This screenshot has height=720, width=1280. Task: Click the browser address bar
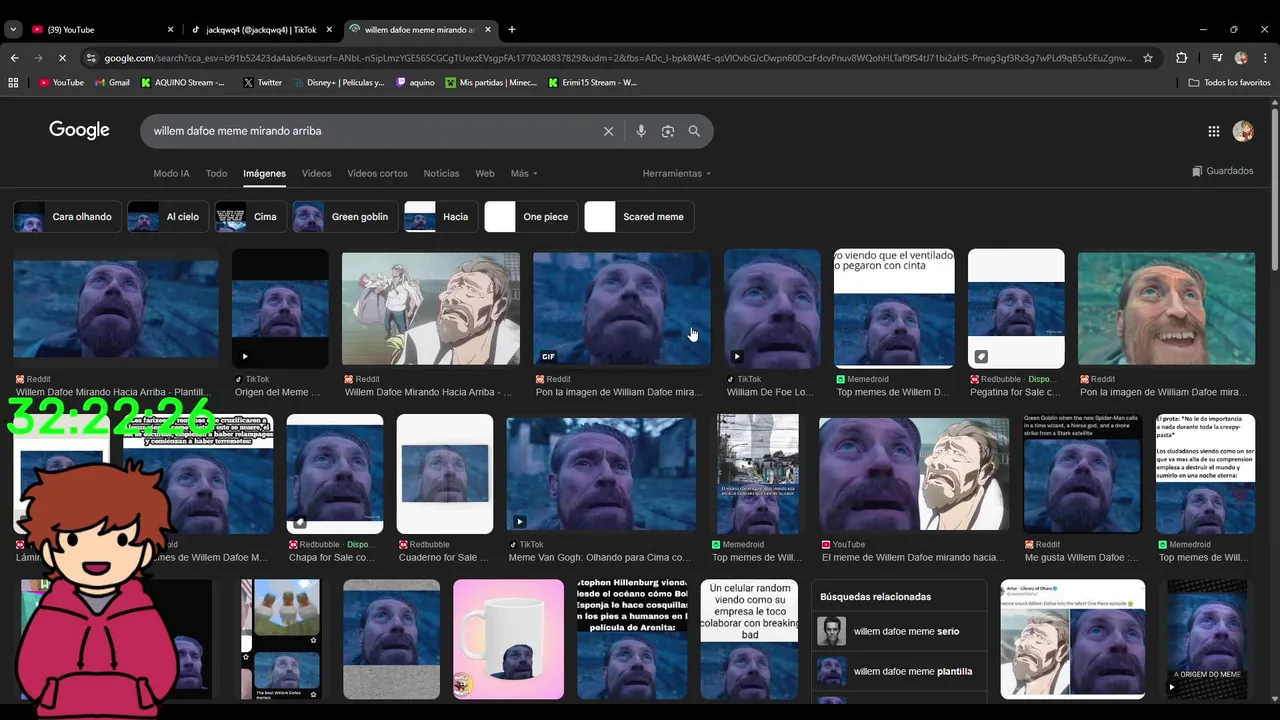coord(618,58)
